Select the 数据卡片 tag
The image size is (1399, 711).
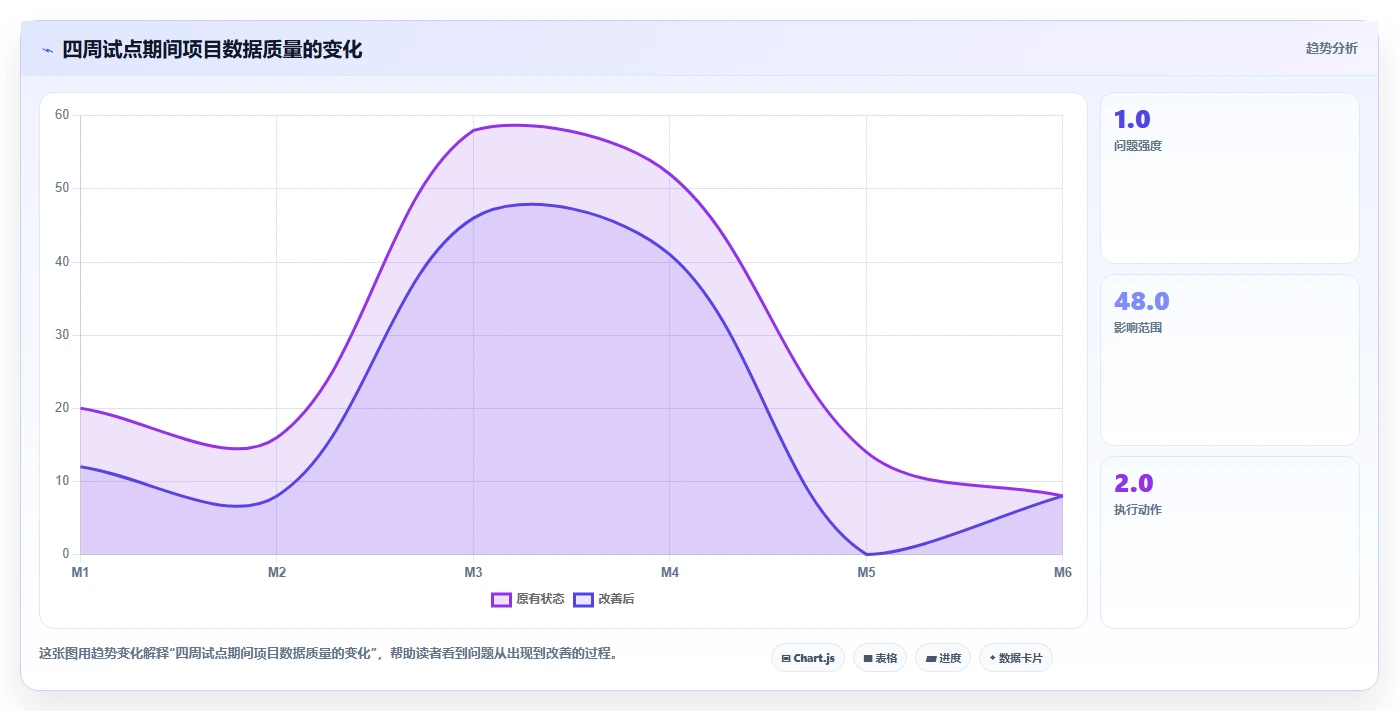1016,658
